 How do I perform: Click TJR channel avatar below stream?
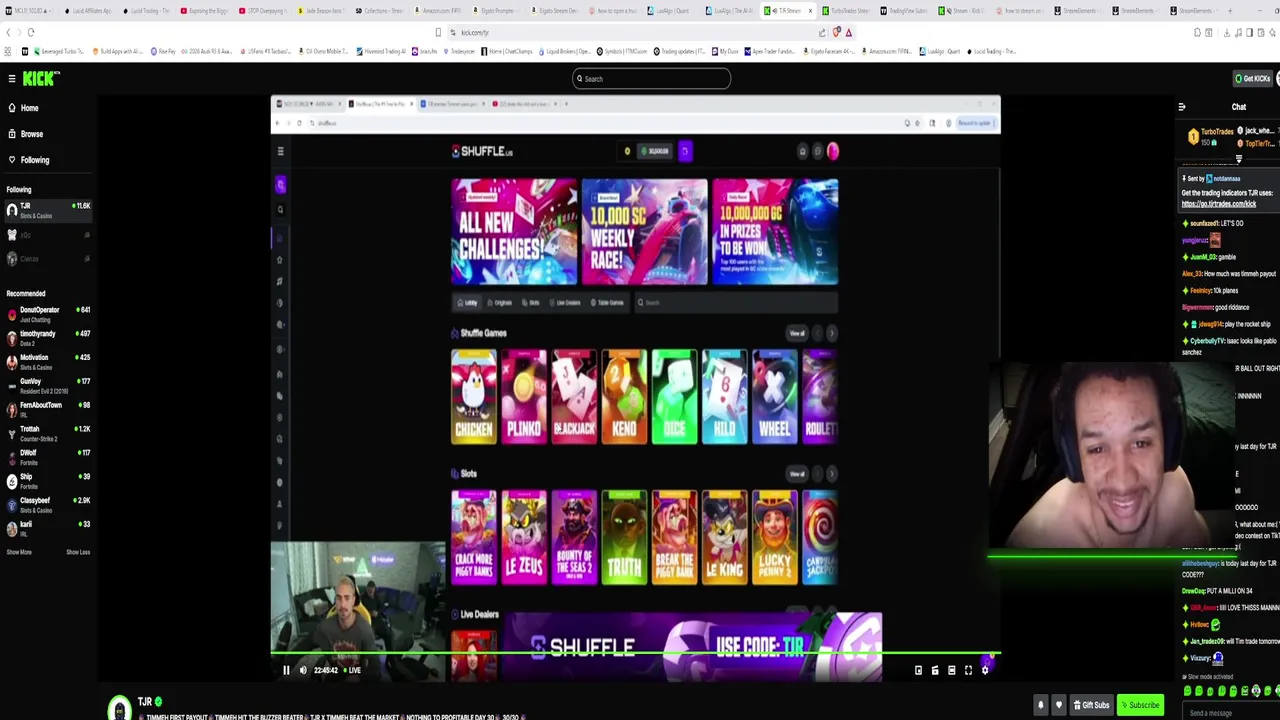119,708
